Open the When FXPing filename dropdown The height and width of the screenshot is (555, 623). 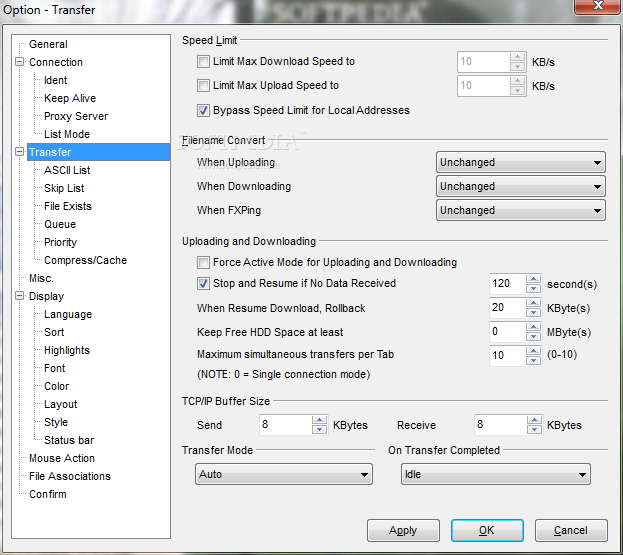point(520,210)
